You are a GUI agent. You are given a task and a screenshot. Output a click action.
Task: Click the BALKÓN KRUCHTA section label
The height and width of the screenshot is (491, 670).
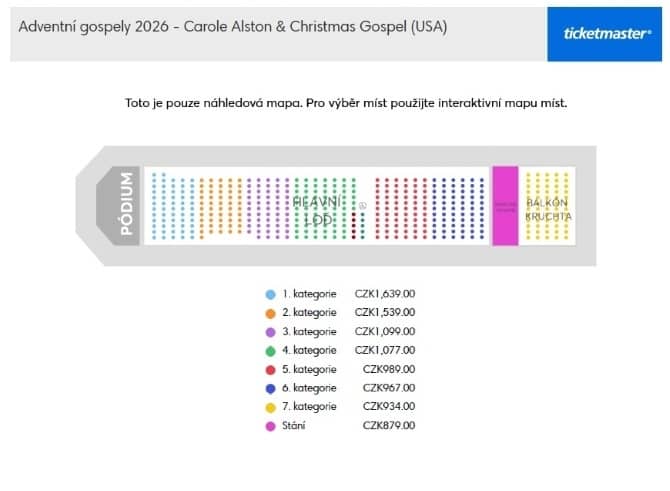coord(548,209)
